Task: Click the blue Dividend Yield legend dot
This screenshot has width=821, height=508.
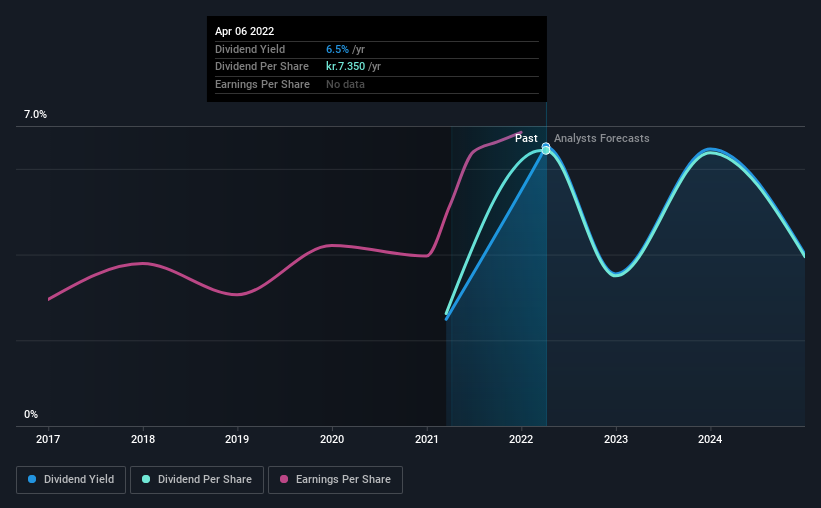Action: tap(32, 479)
